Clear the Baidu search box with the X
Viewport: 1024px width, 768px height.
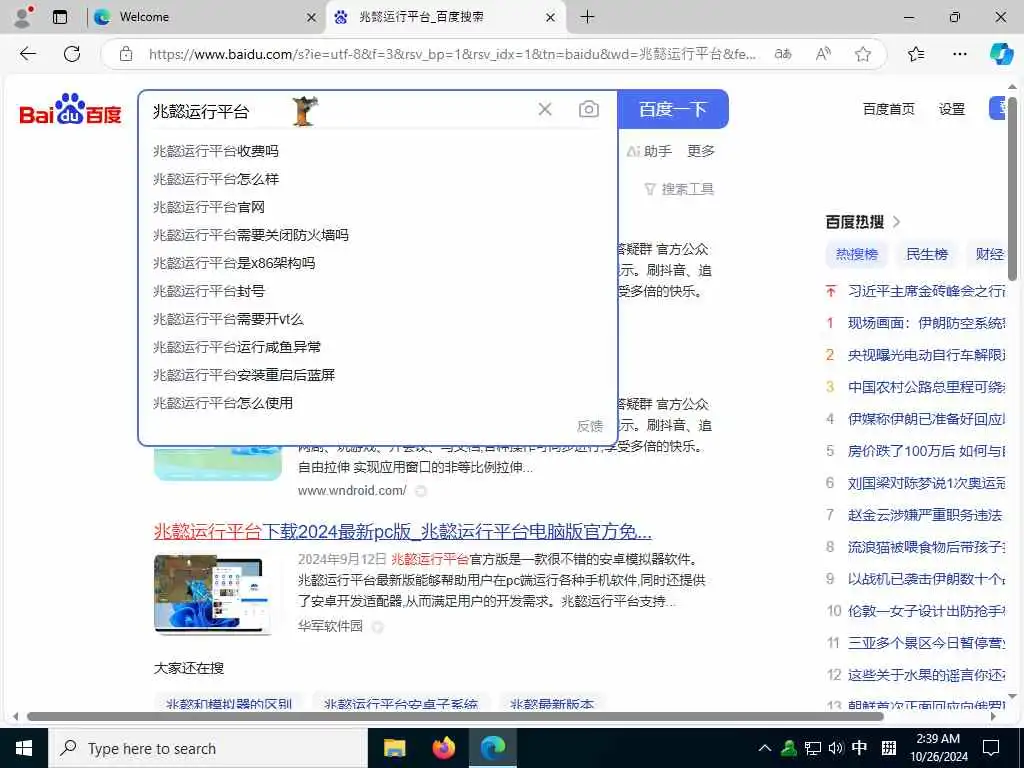coord(545,109)
